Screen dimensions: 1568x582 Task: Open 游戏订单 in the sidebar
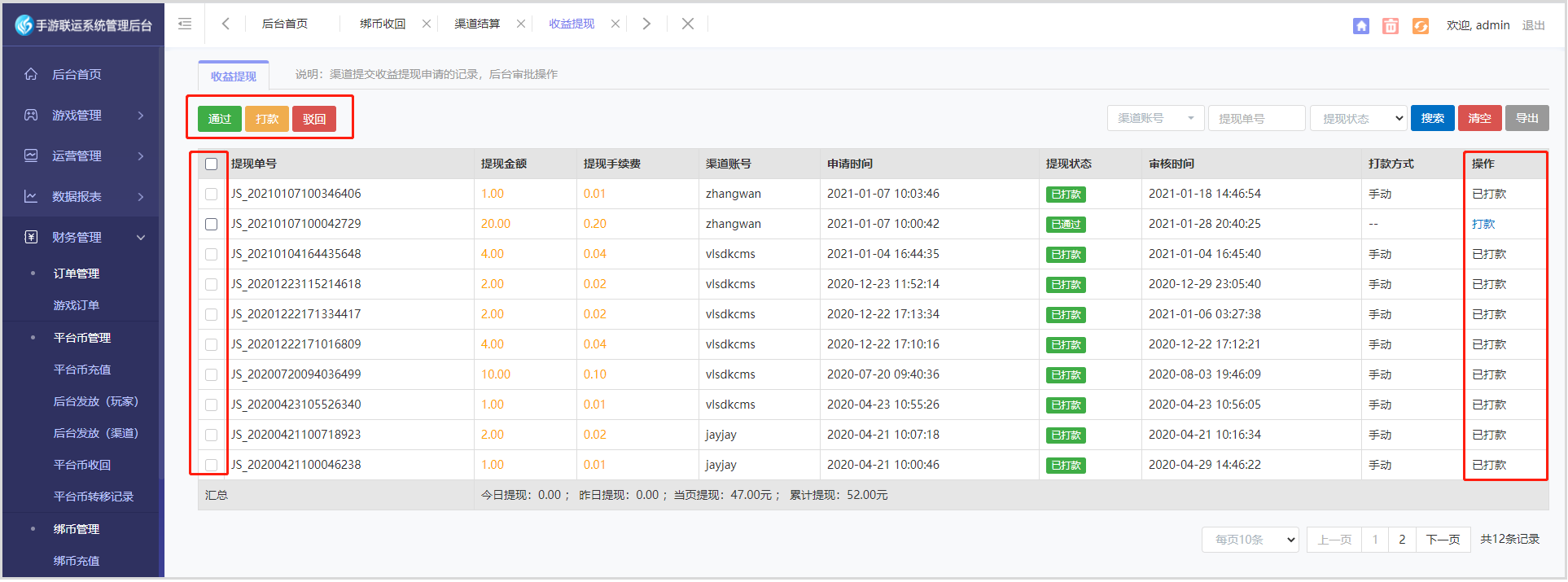[x=77, y=305]
